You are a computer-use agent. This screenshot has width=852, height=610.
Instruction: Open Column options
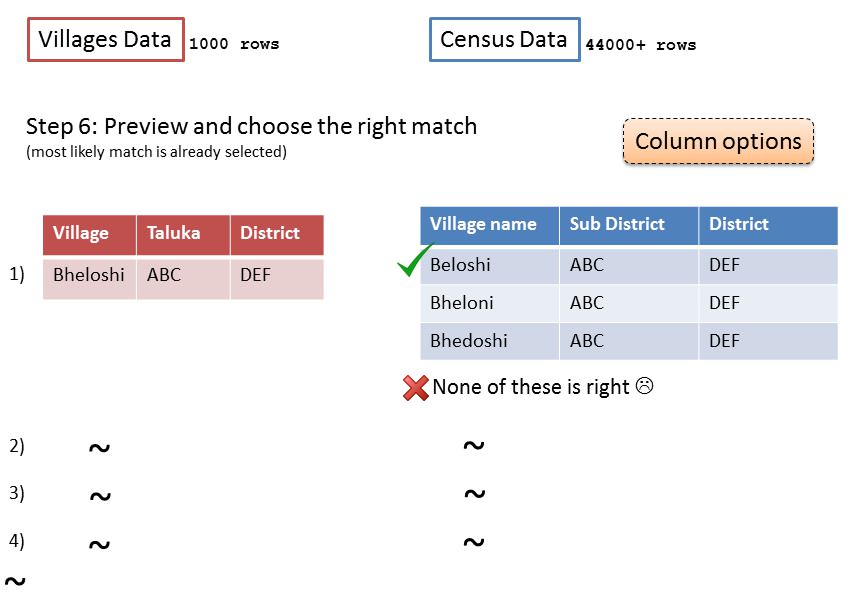[718, 141]
